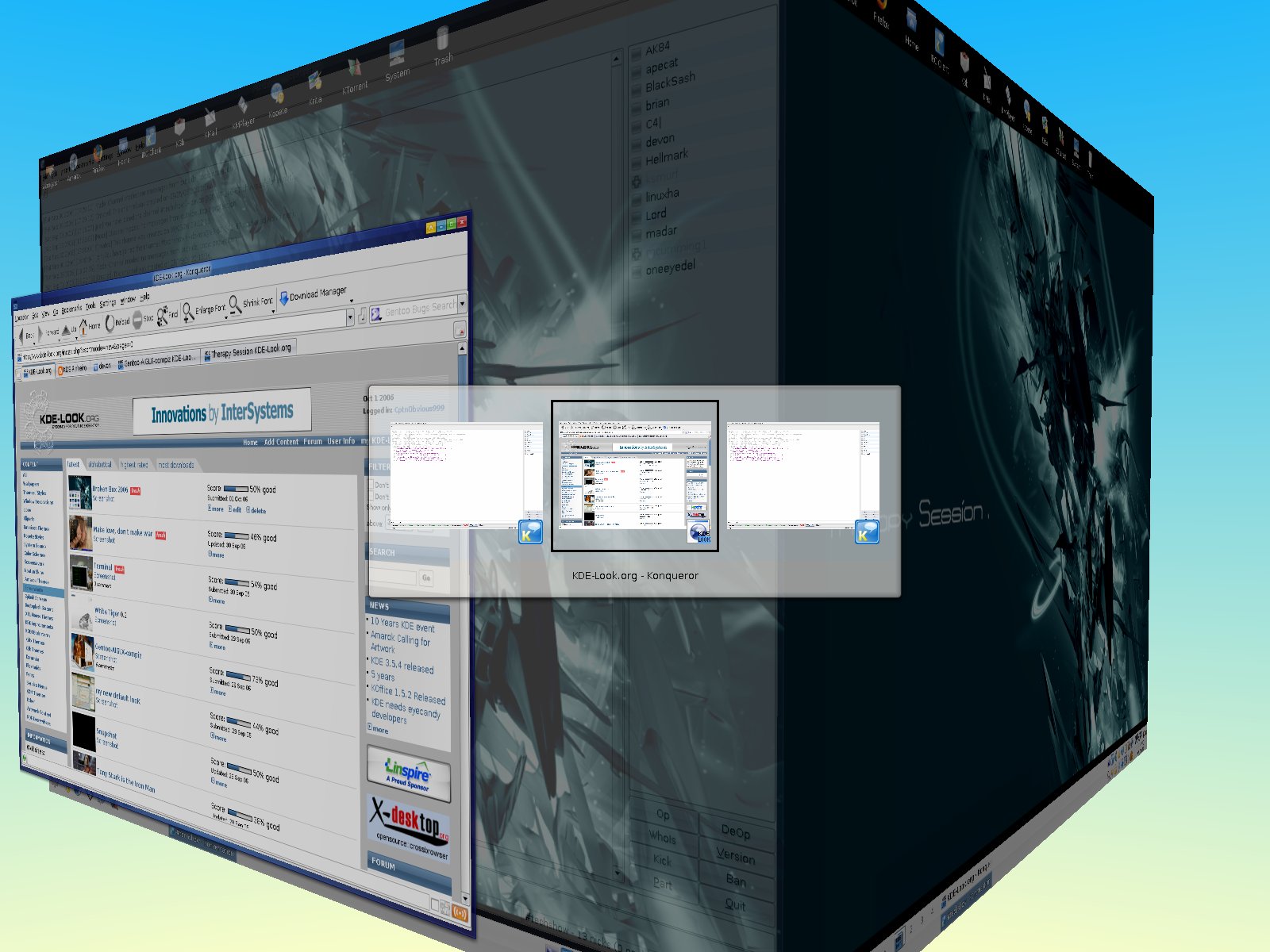This screenshot has width=1270, height=952.
Task: Open 'Make love, don't make war' entry
Action: pyautogui.click(x=123, y=531)
